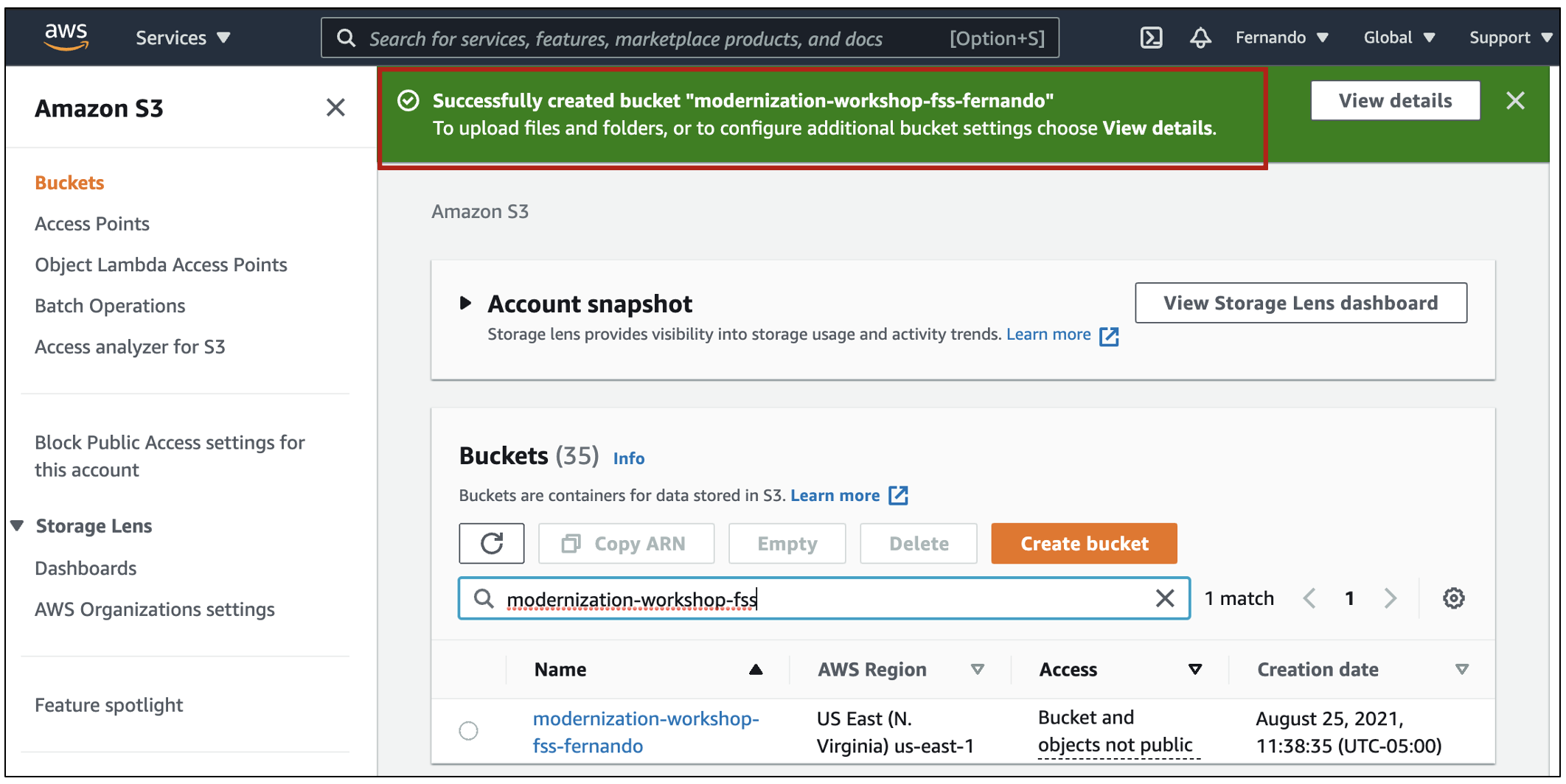
Task: Sort by Creation date column arrow
Action: point(1462,670)
